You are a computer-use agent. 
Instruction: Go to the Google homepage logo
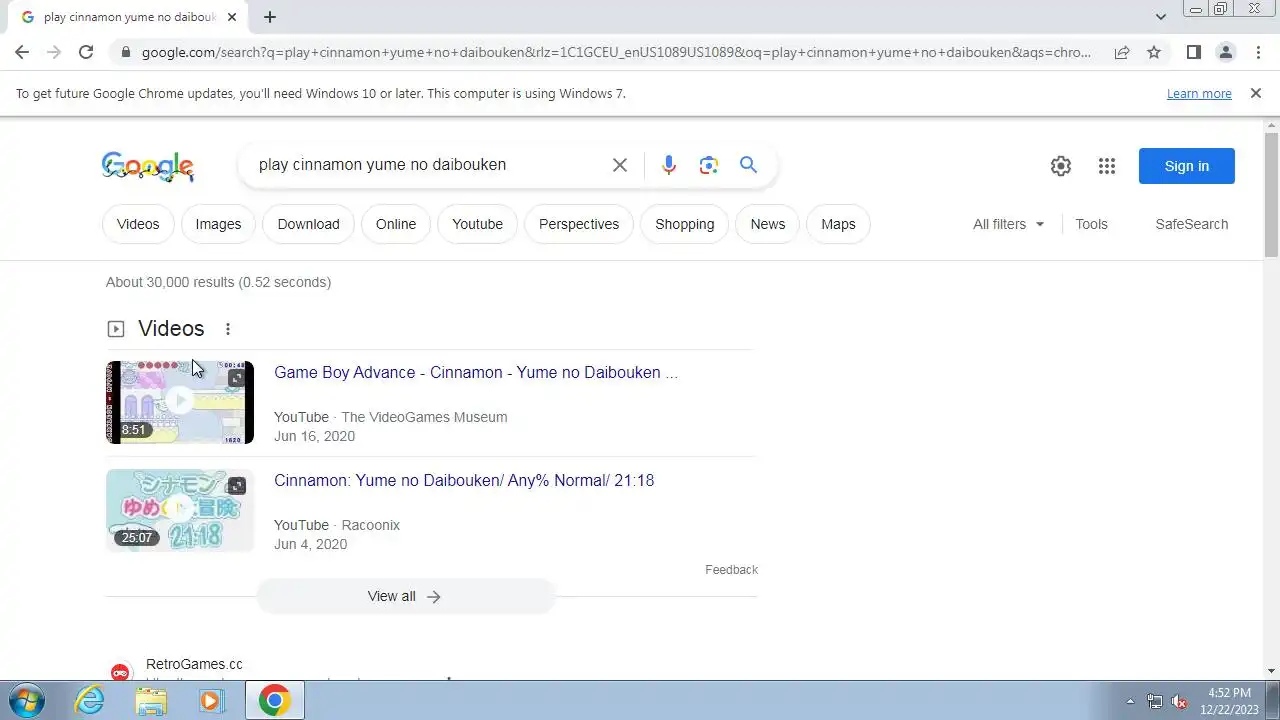coord(148,166)
